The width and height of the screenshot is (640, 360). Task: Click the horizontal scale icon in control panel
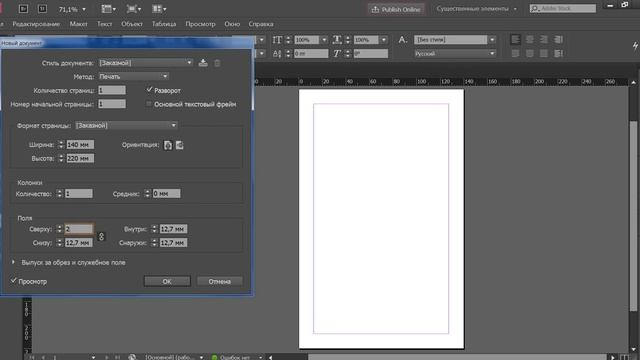337,40
